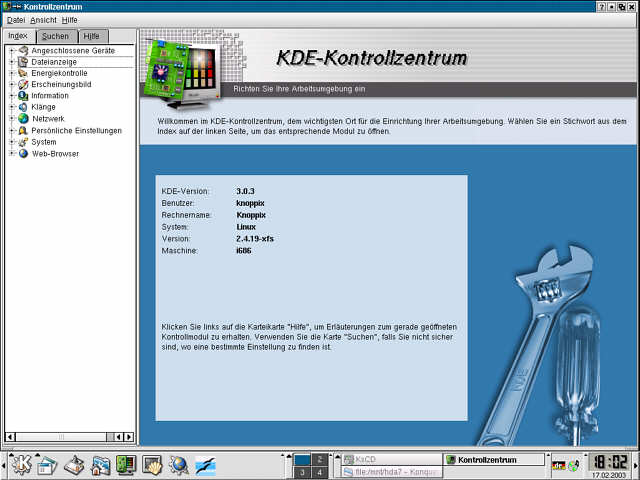Viewport: 640px width, 480px height.
Task: Switch to the Hilfe sidebar tab
Action: point(92,36)
